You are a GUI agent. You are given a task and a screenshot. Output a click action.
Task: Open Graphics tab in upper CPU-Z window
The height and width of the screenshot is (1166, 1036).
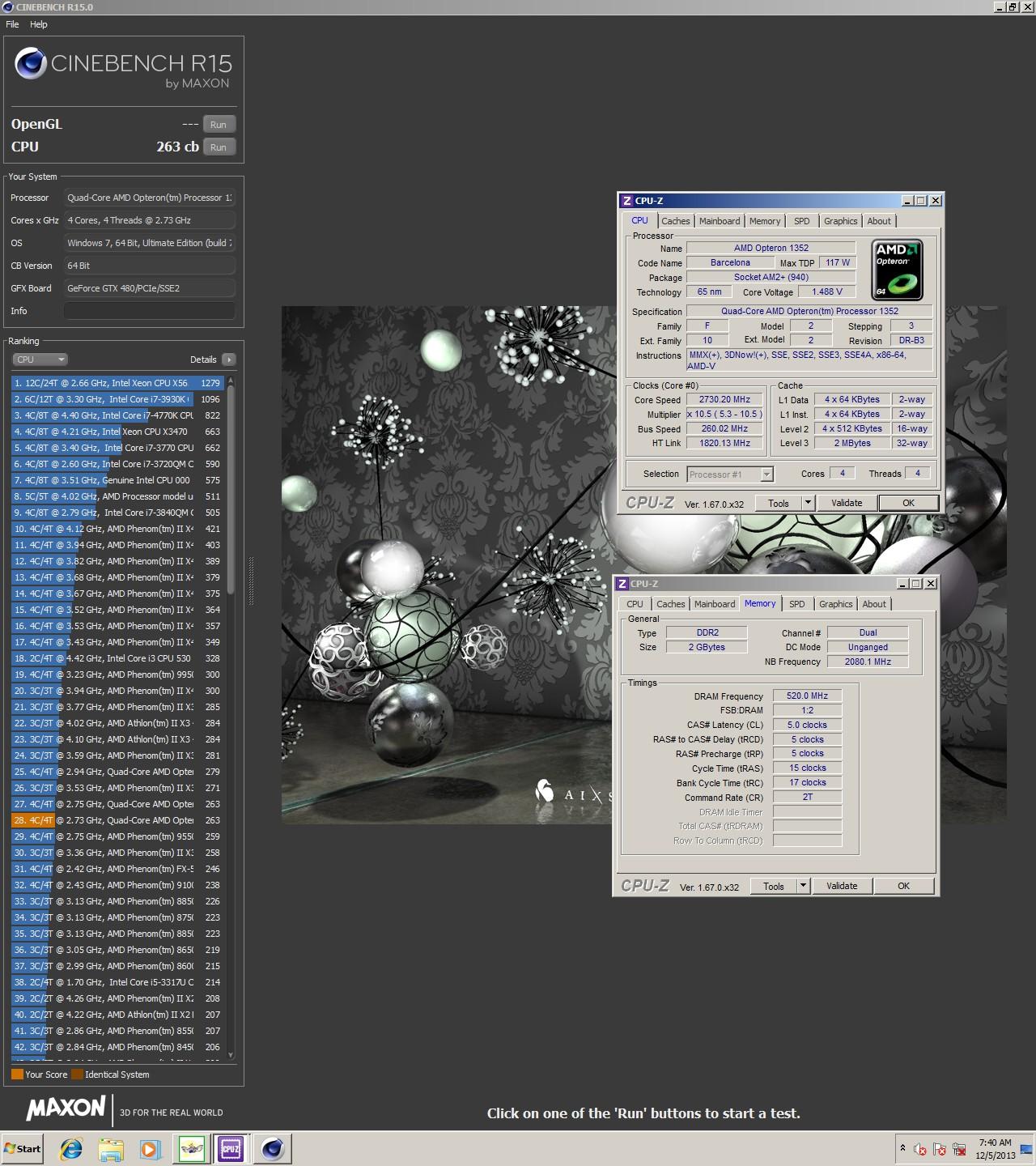click(840, 221)
